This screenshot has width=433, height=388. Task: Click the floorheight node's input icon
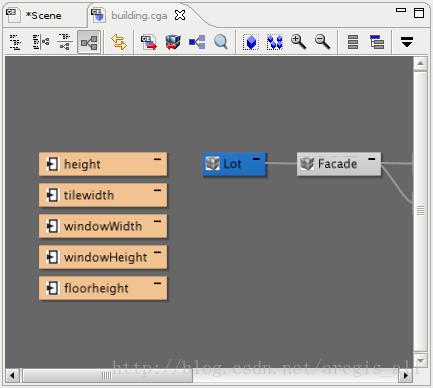coord(52,288)
